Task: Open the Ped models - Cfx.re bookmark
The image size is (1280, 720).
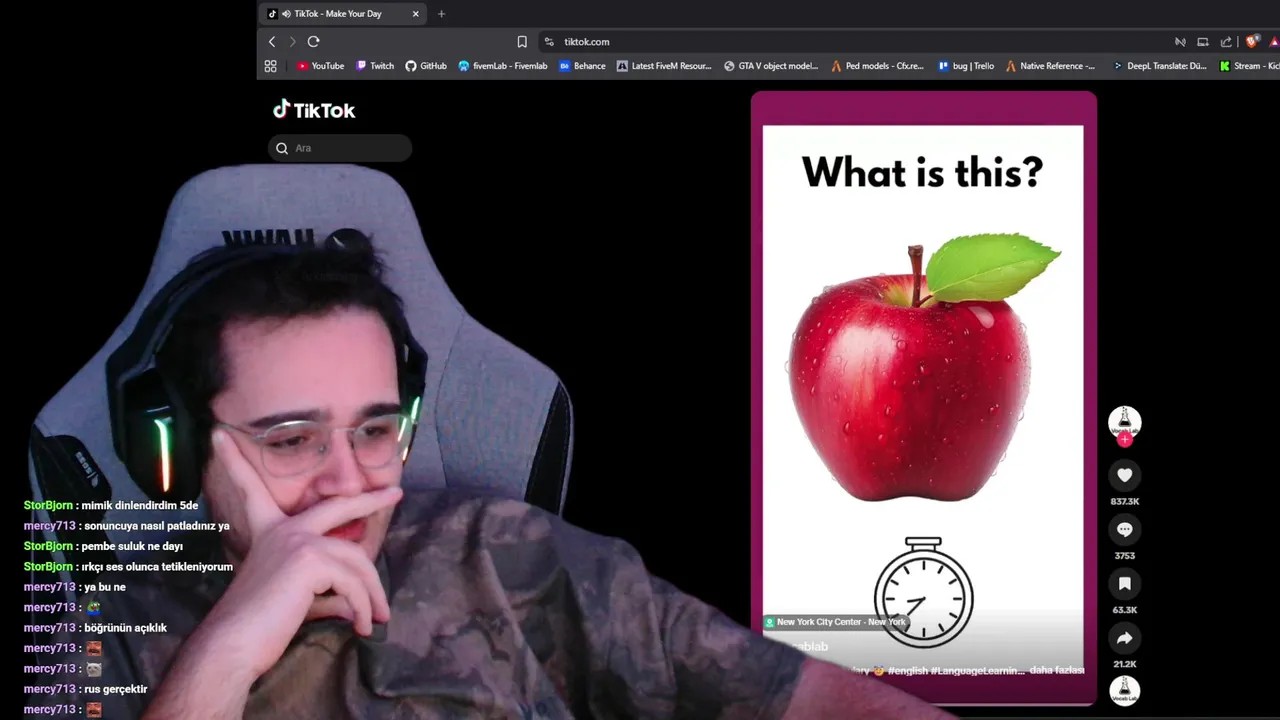Action: (x=877, y=66)
